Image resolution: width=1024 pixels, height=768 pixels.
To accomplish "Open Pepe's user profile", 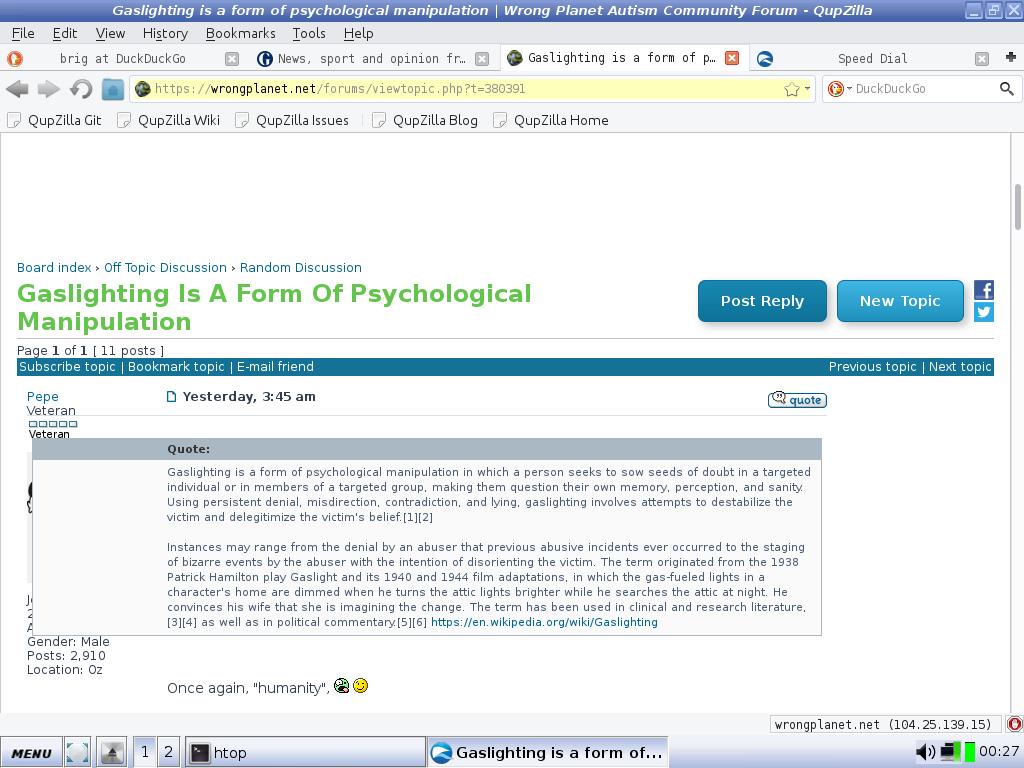I will click(42, 396).
